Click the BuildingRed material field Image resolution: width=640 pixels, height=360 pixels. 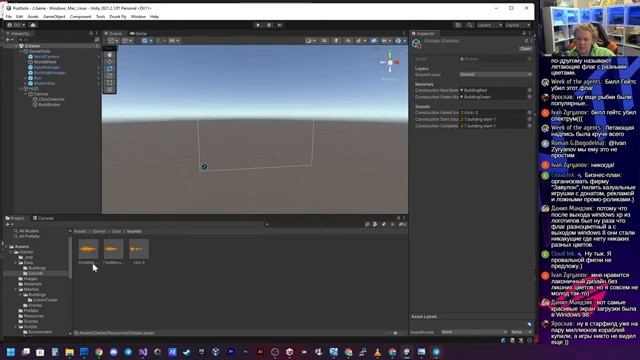pos(493,90)
